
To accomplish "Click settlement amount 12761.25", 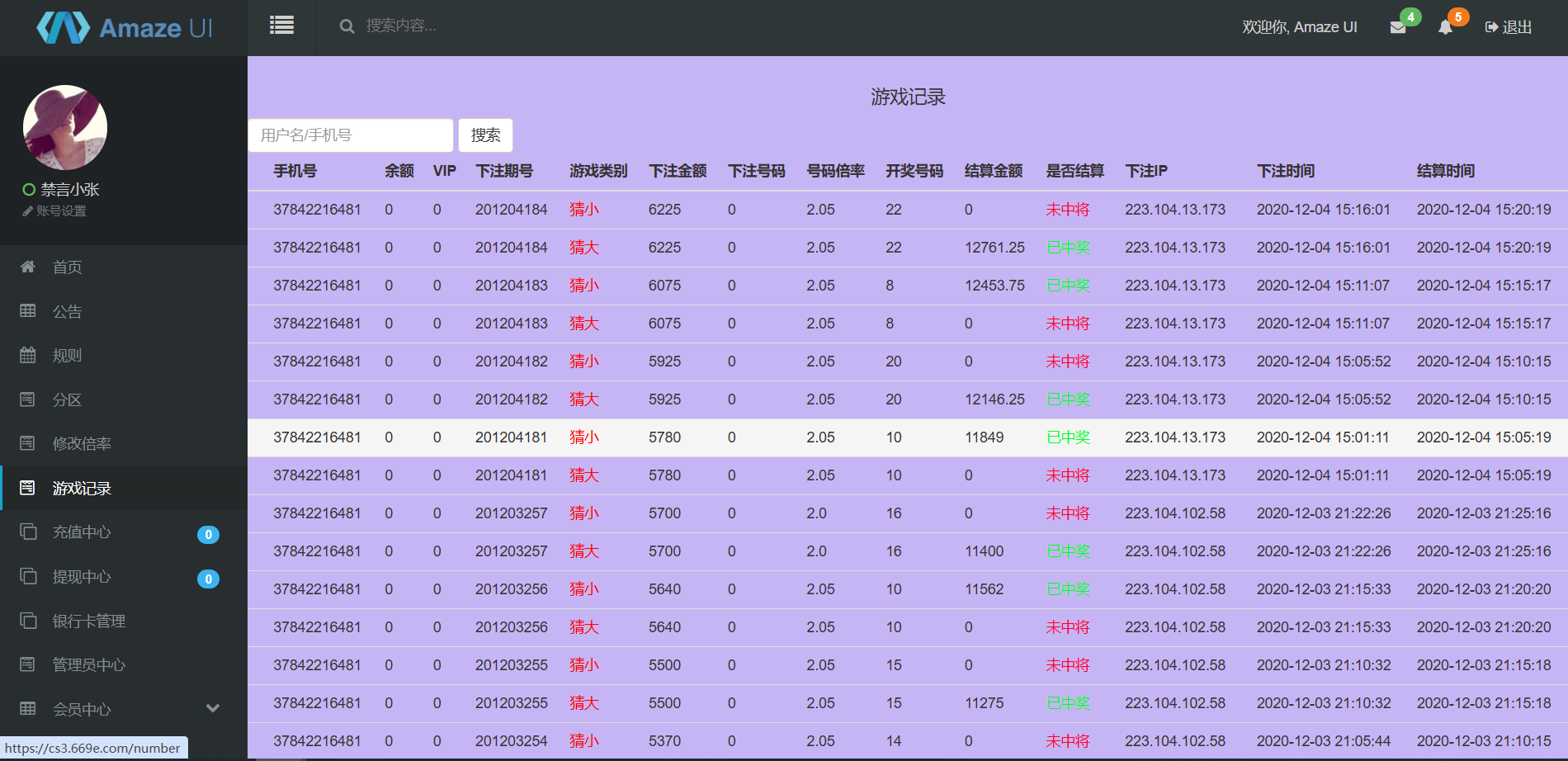I will (x=995, y=248).
